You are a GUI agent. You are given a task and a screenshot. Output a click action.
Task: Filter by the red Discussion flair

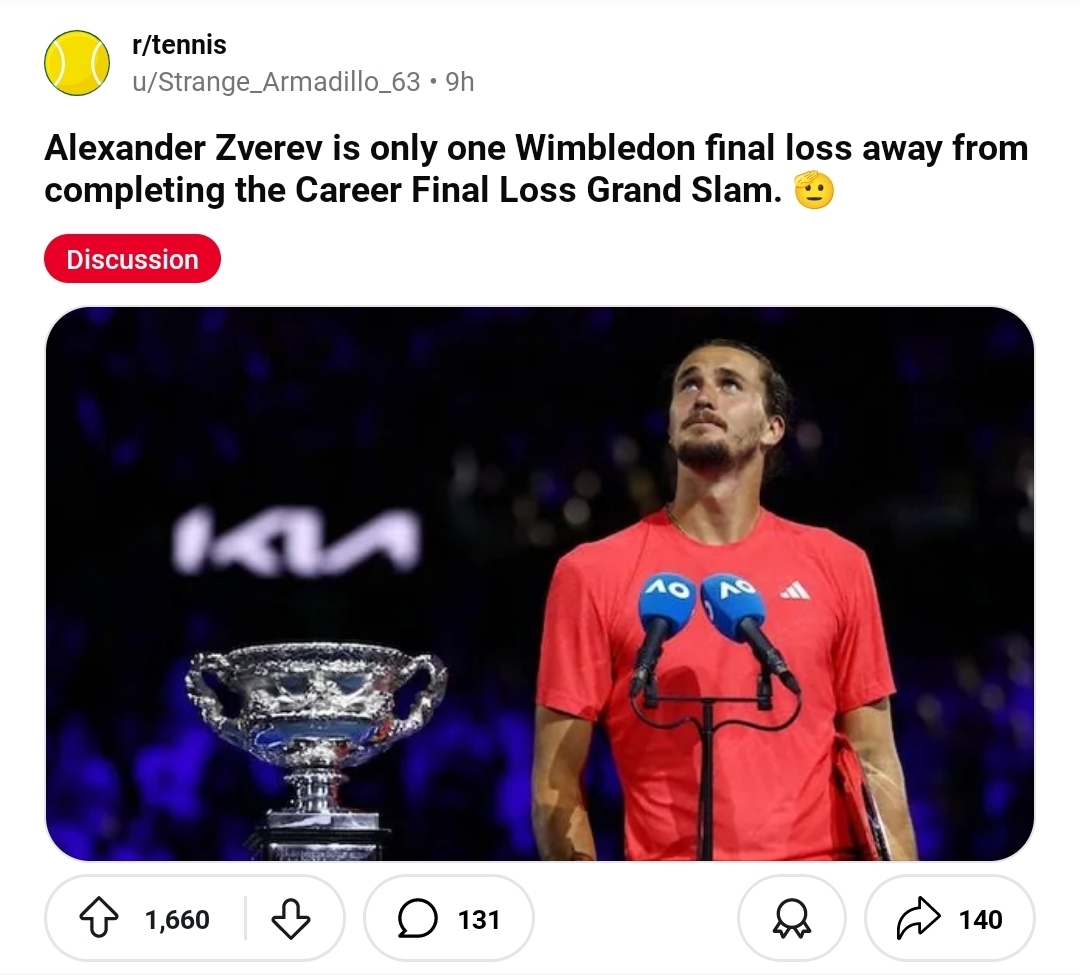[x=132, y=259]
